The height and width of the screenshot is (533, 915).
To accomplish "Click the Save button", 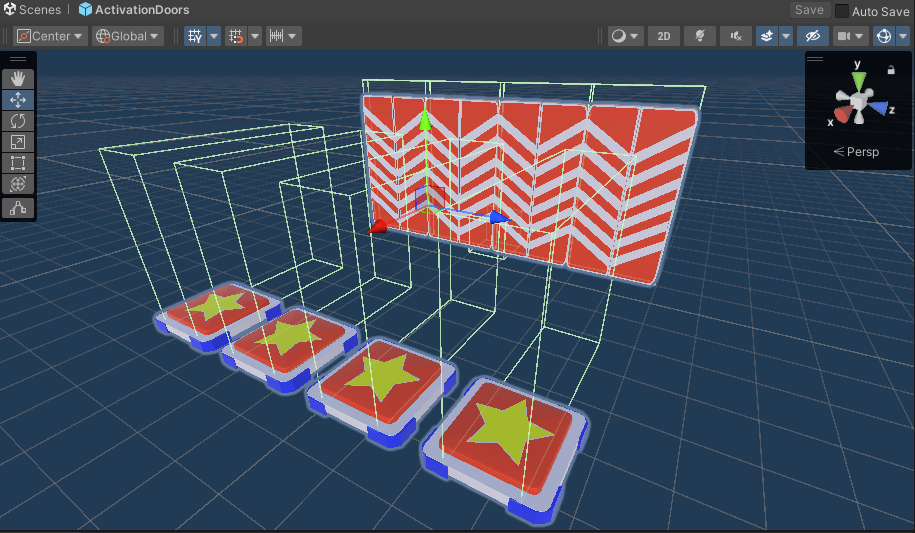I will coord(809,10).
